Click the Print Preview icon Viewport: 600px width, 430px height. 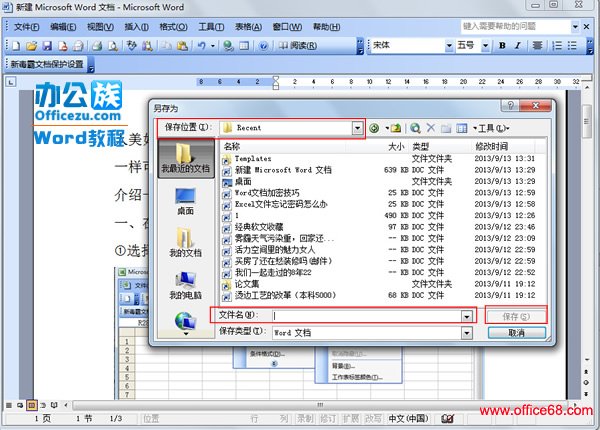point(112,46)
